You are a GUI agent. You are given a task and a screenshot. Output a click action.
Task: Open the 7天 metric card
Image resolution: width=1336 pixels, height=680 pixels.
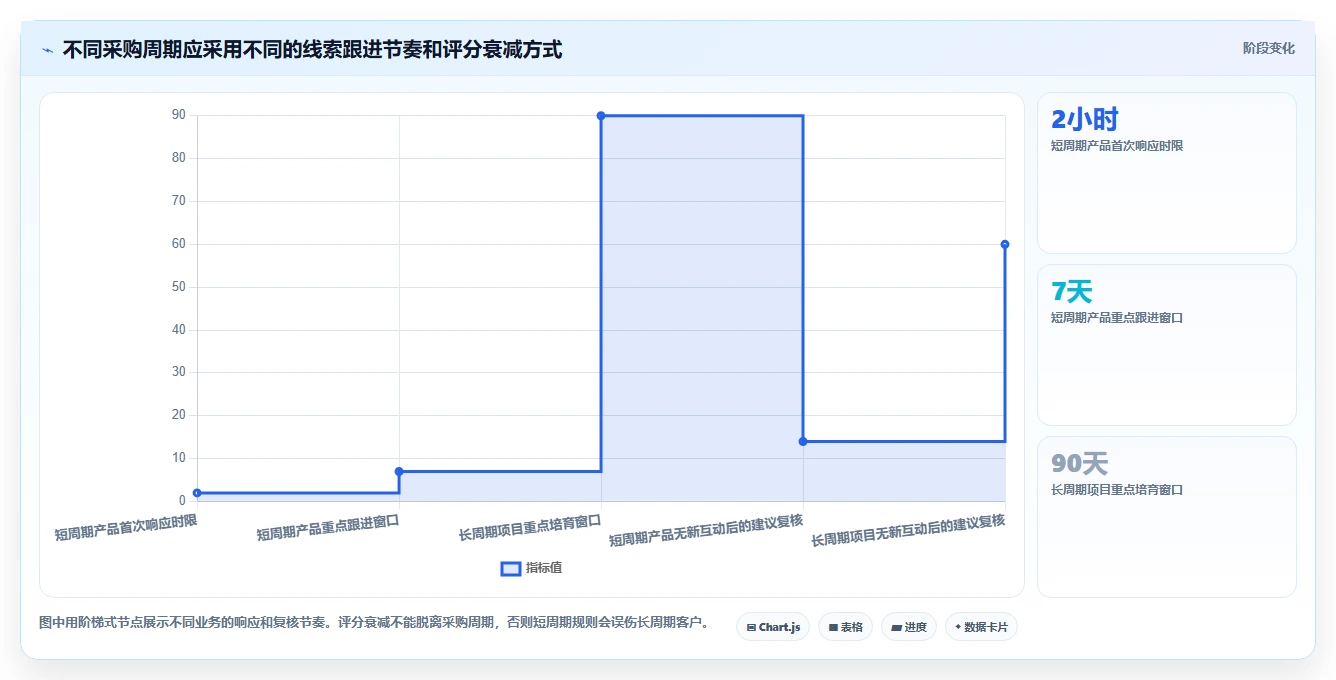(1167, 345)
